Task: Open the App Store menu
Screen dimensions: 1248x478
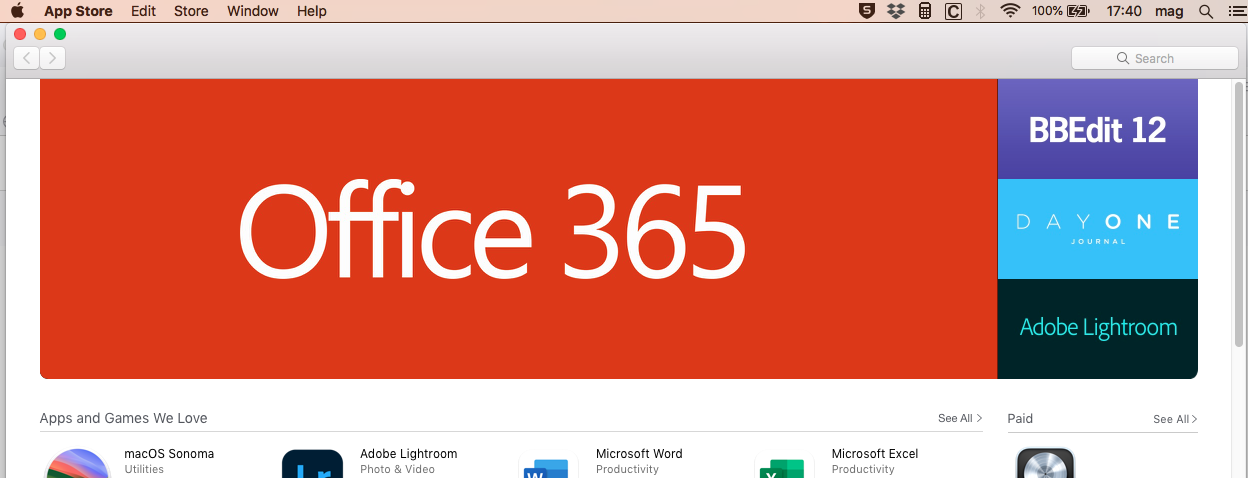Action: tap(78, 11)
